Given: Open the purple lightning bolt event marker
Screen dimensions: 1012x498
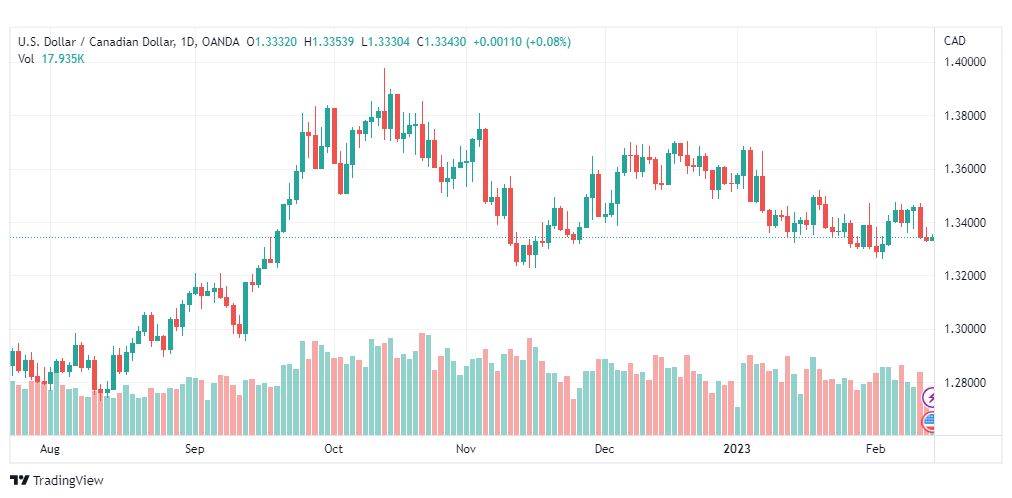Looking at the screenshot, I should [930, 397].
